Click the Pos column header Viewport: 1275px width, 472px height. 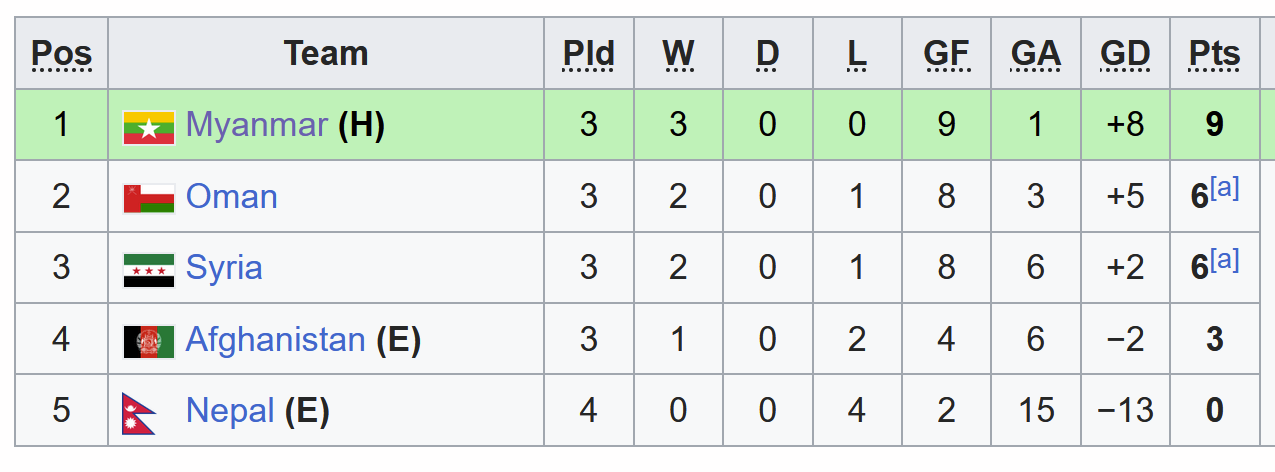tap(62, 53)
